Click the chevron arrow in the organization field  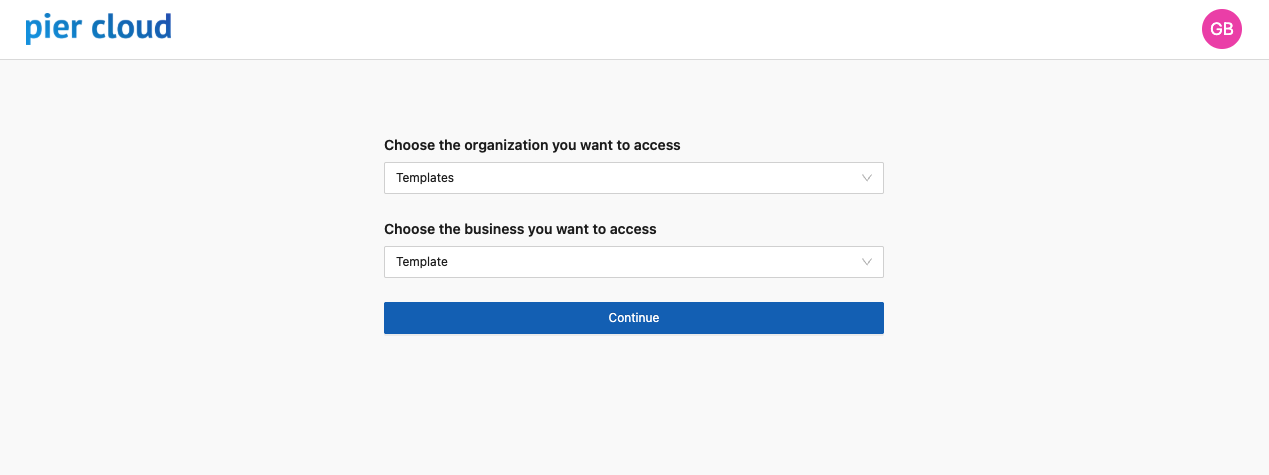[x=867, y=178]
